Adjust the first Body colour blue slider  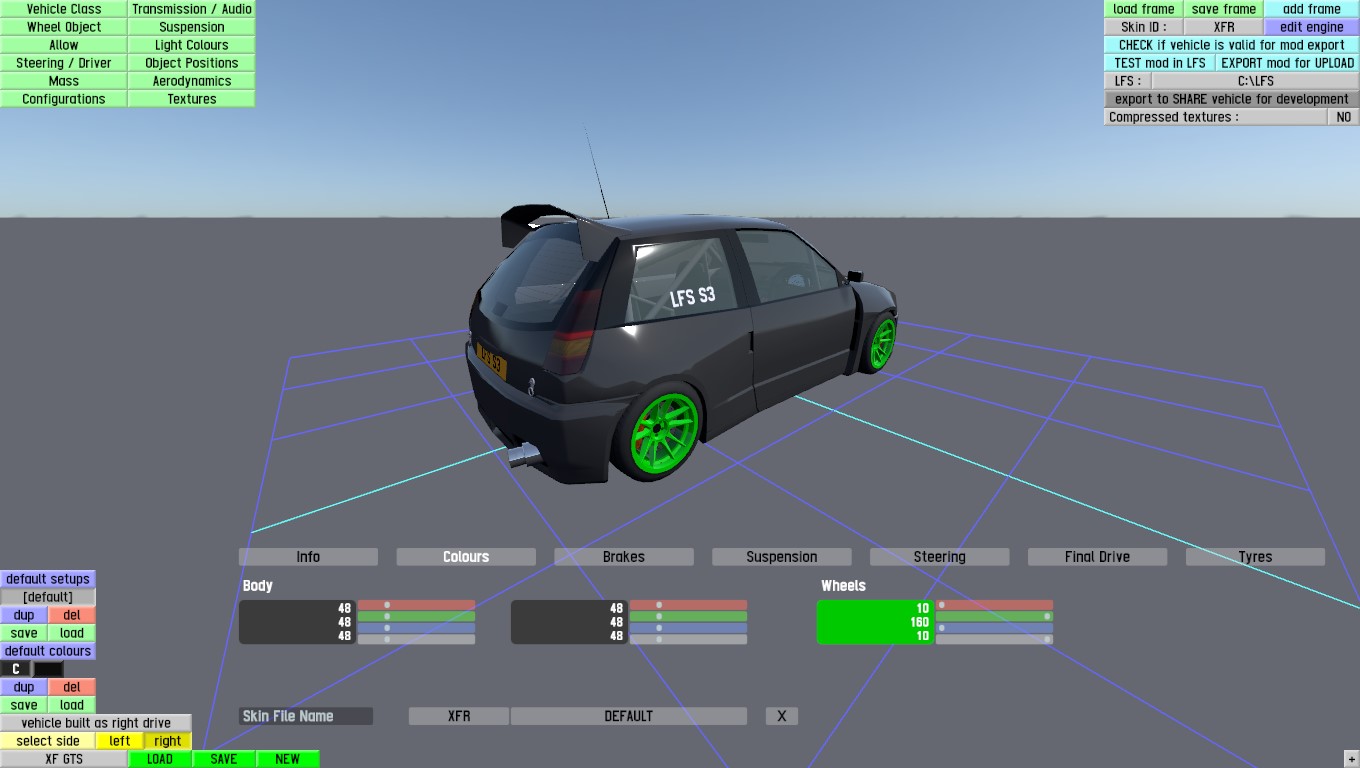[x=416, y=628]
